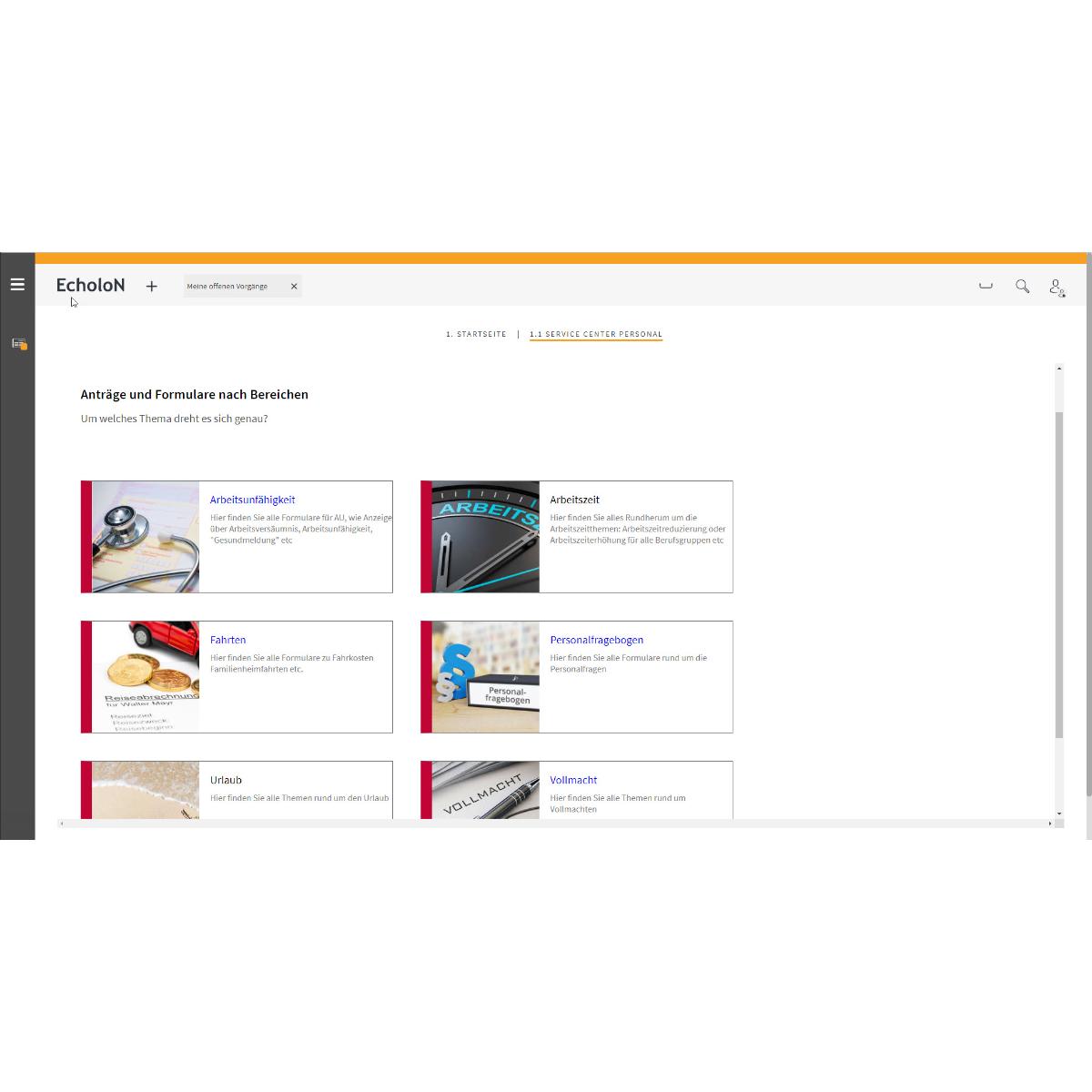The image size is (1092, 1092).
Task: Click the vertical scrollbar down arrow
Action: tap(1059, 814)
